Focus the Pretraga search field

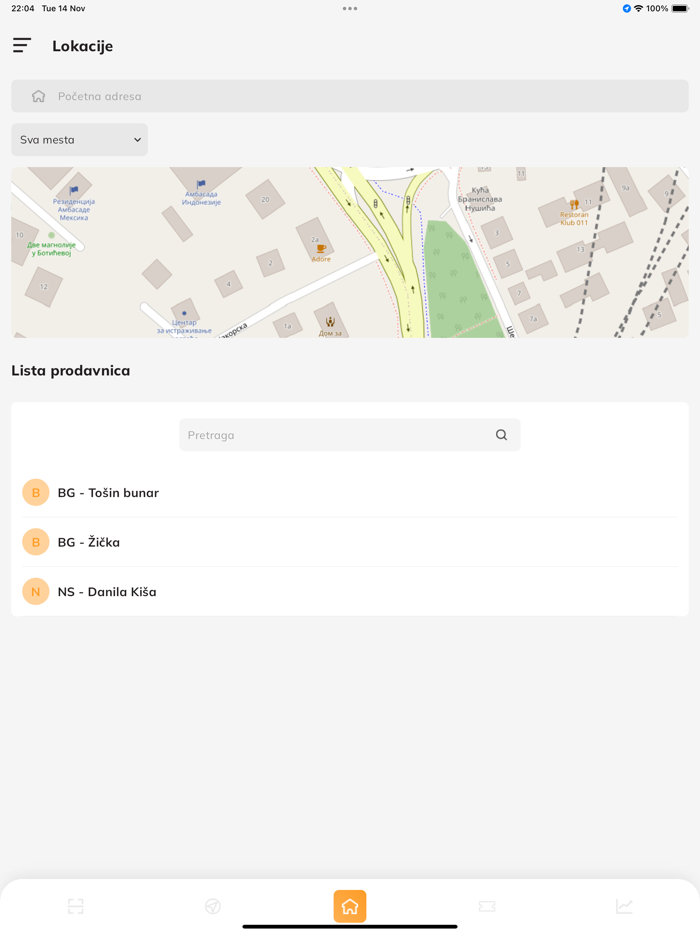click(350, 435)
